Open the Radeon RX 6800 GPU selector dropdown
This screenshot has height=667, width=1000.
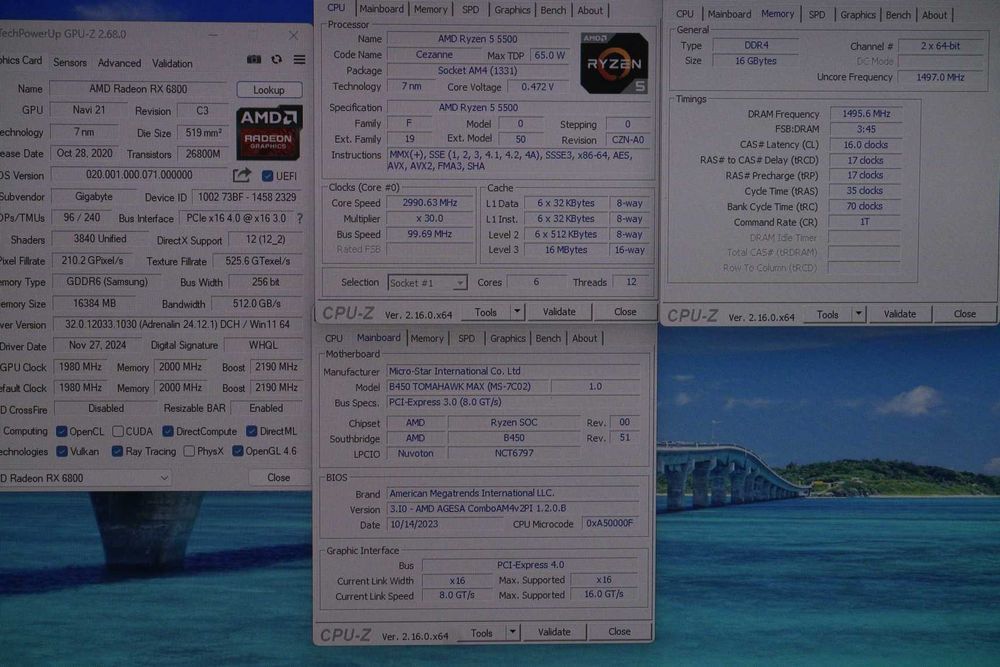(x=85, y=478)
